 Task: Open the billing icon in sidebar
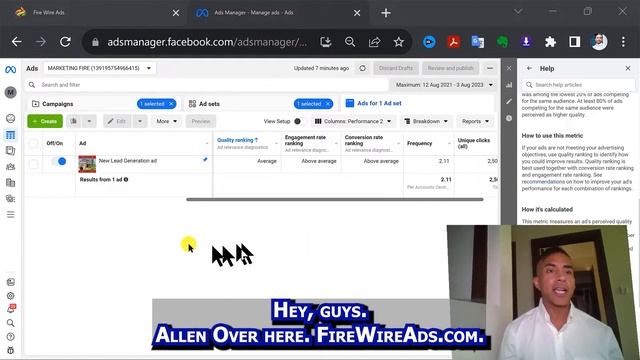[11, 182]
